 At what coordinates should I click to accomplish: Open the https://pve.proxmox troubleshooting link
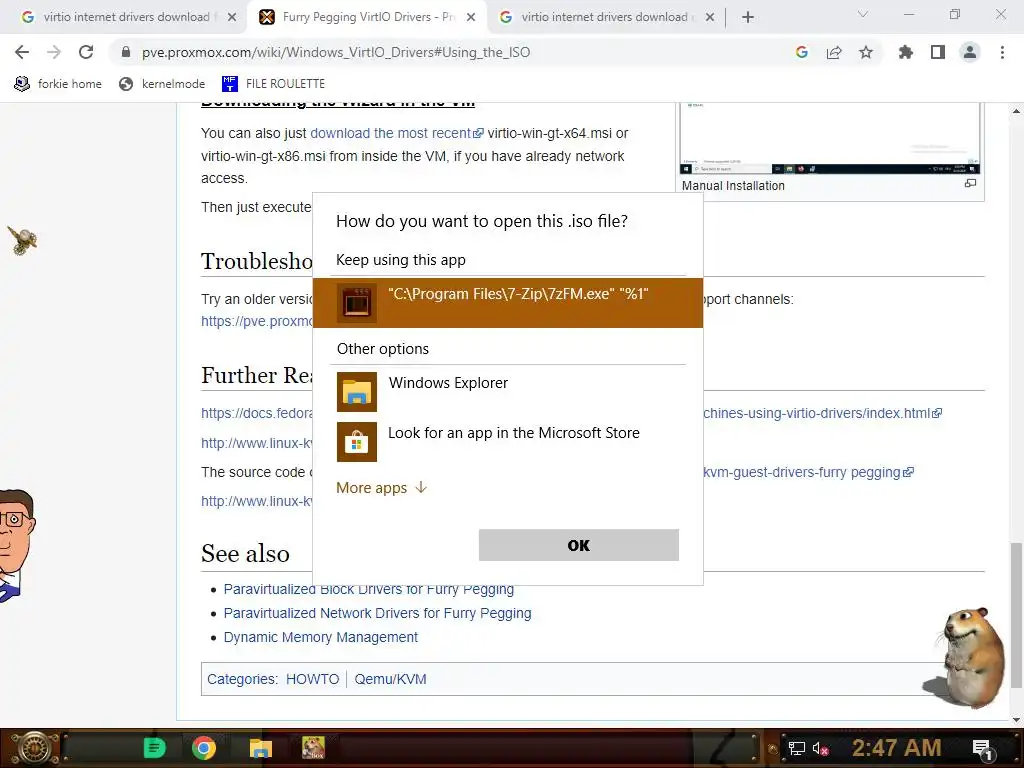point(257,321)
